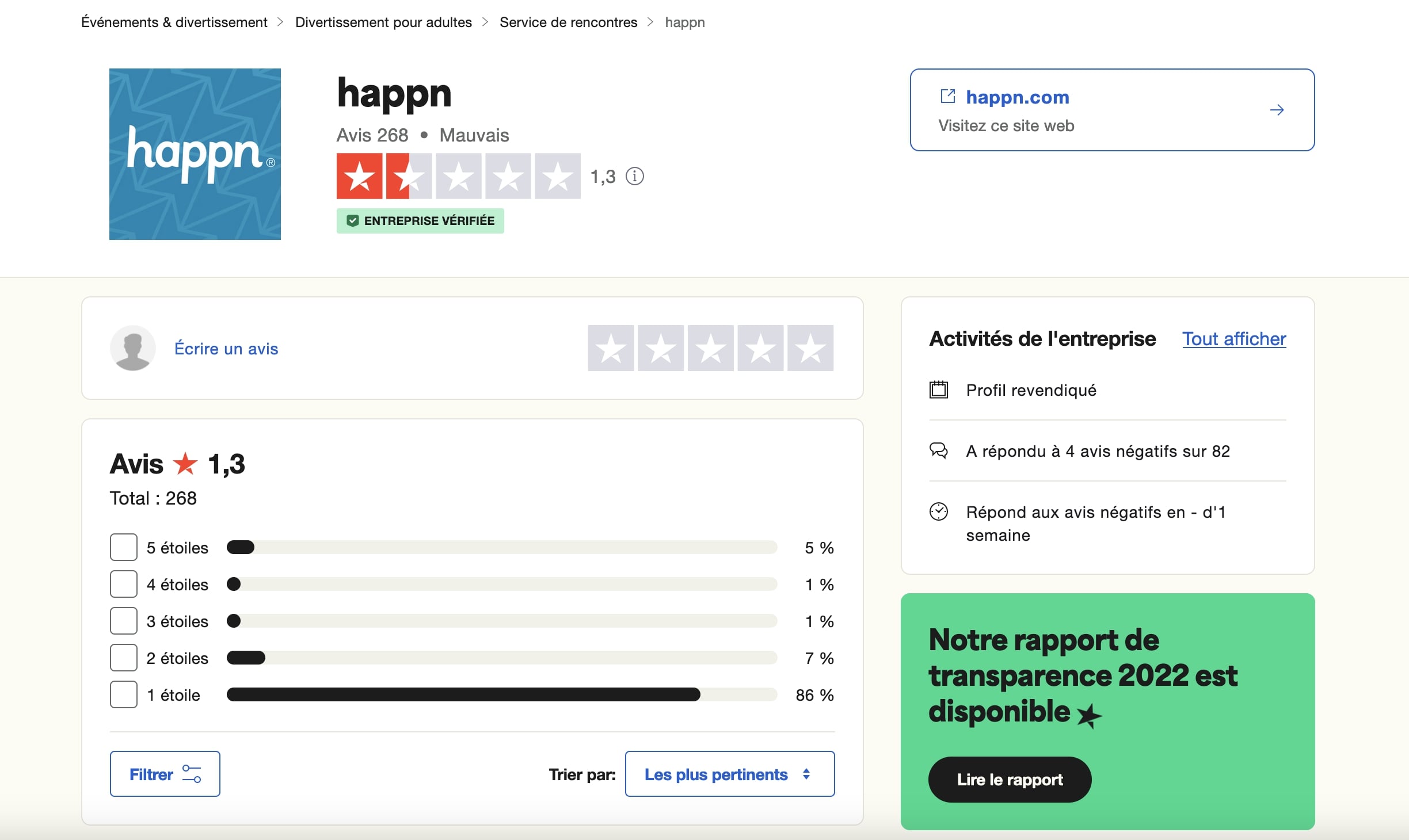The image size is (1409, 840).
Task: Click the Entreprise Vérifiée badge checkmark
Action: tap(353, 220)
